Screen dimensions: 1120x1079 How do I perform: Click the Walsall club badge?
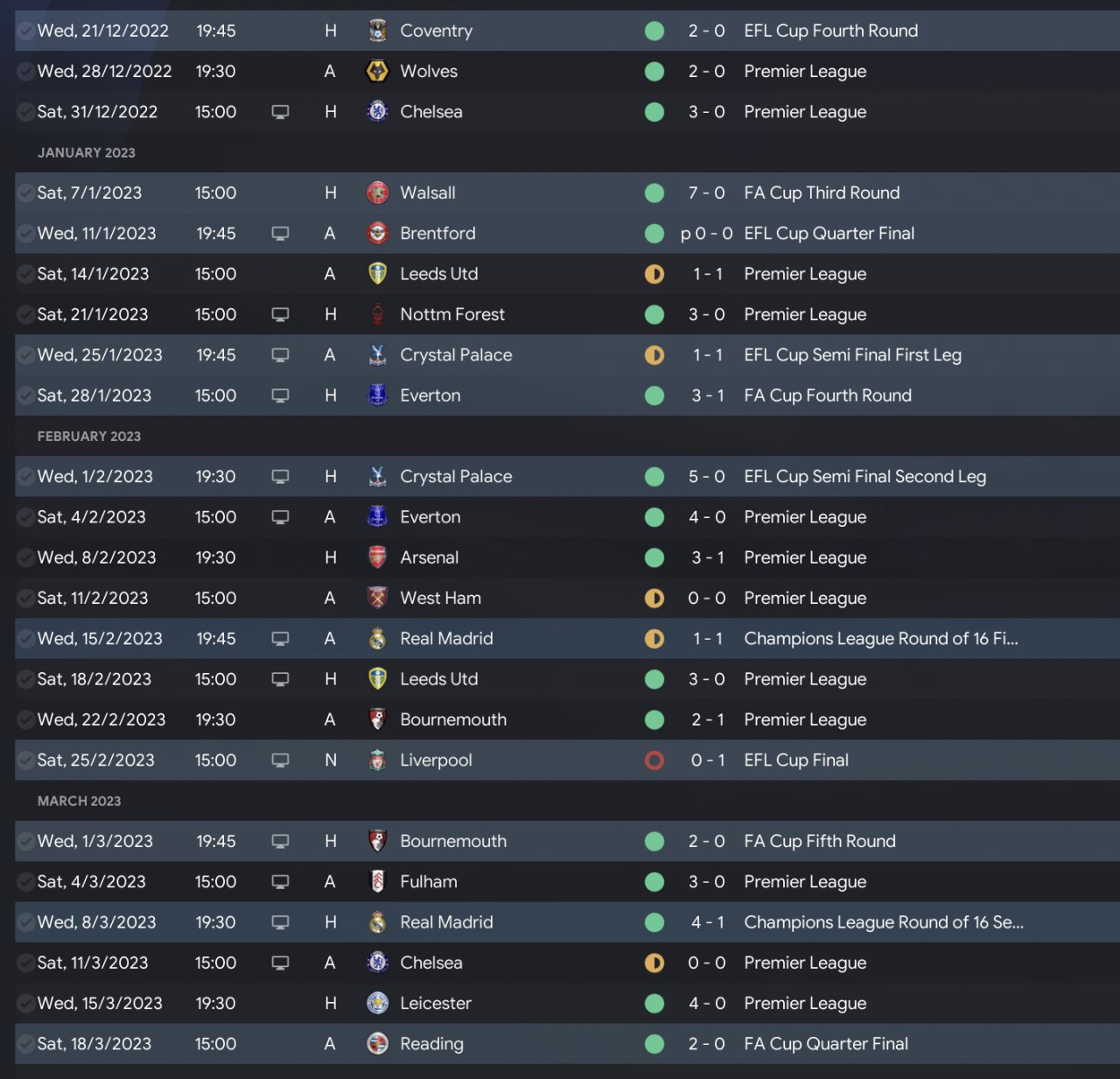coord(377,193)
